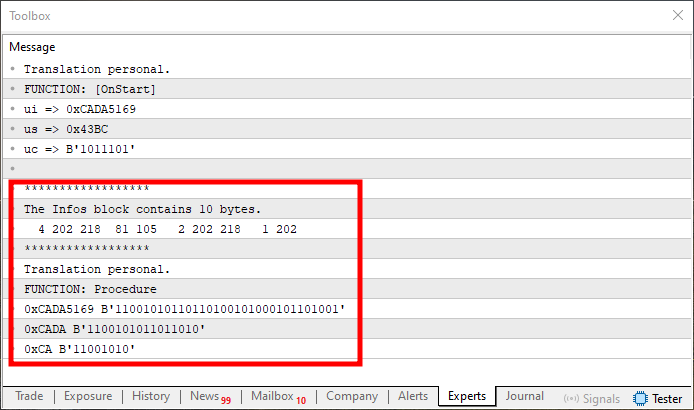Select the '0xCADA5169 B'1100...' binary row

(347, 309)
